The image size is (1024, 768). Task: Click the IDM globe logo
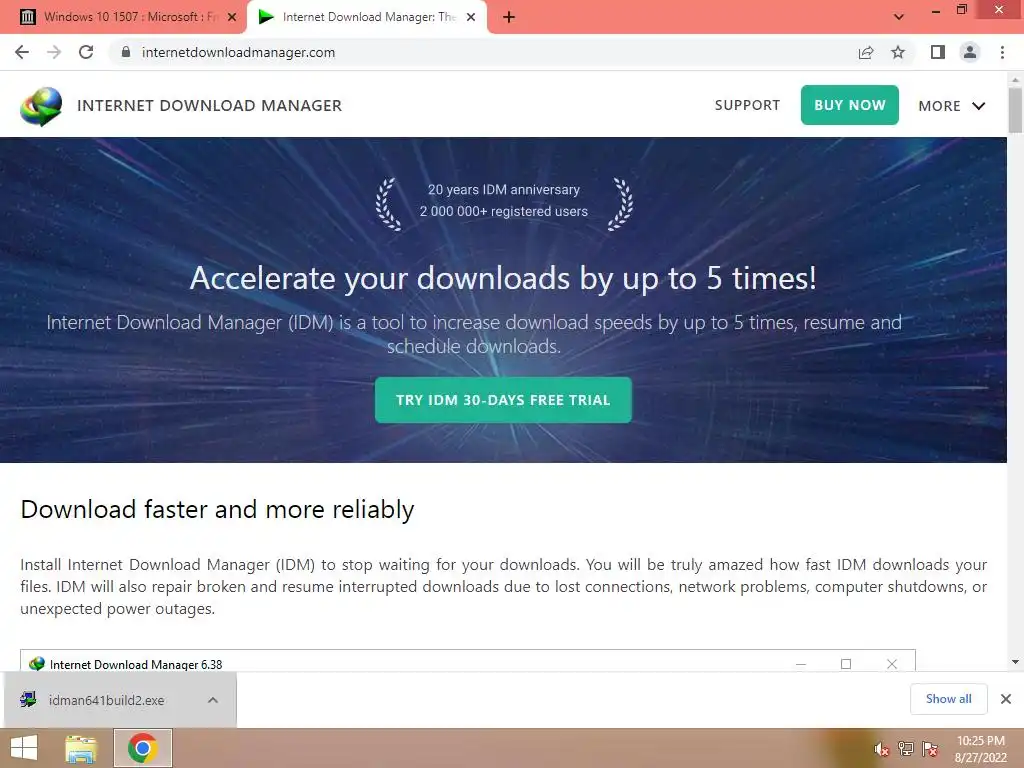[41, 106]
